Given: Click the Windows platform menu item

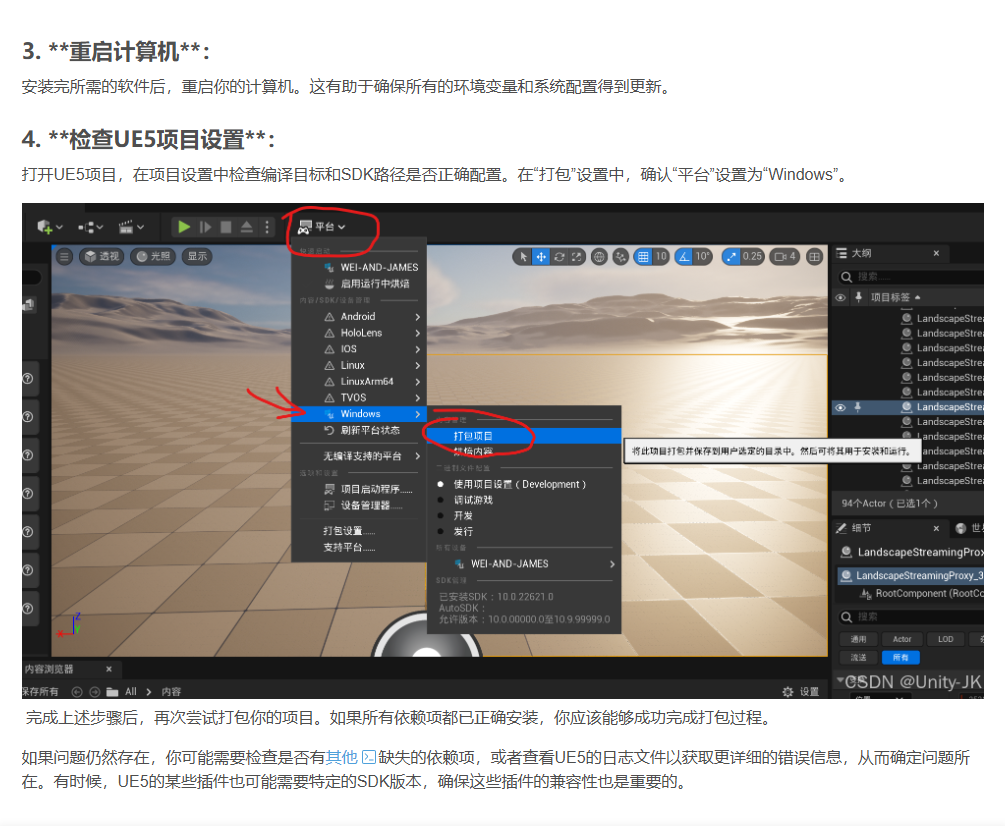Looking at the screenshot, I should pos(359,413).
